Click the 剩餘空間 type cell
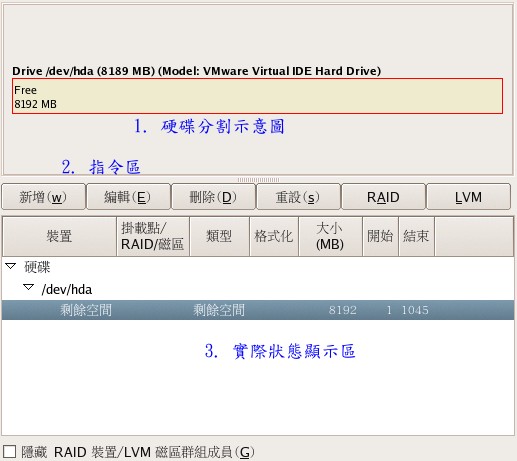This screenshot has width=517, height=461. pyautogui.click(x=219, y=310)
